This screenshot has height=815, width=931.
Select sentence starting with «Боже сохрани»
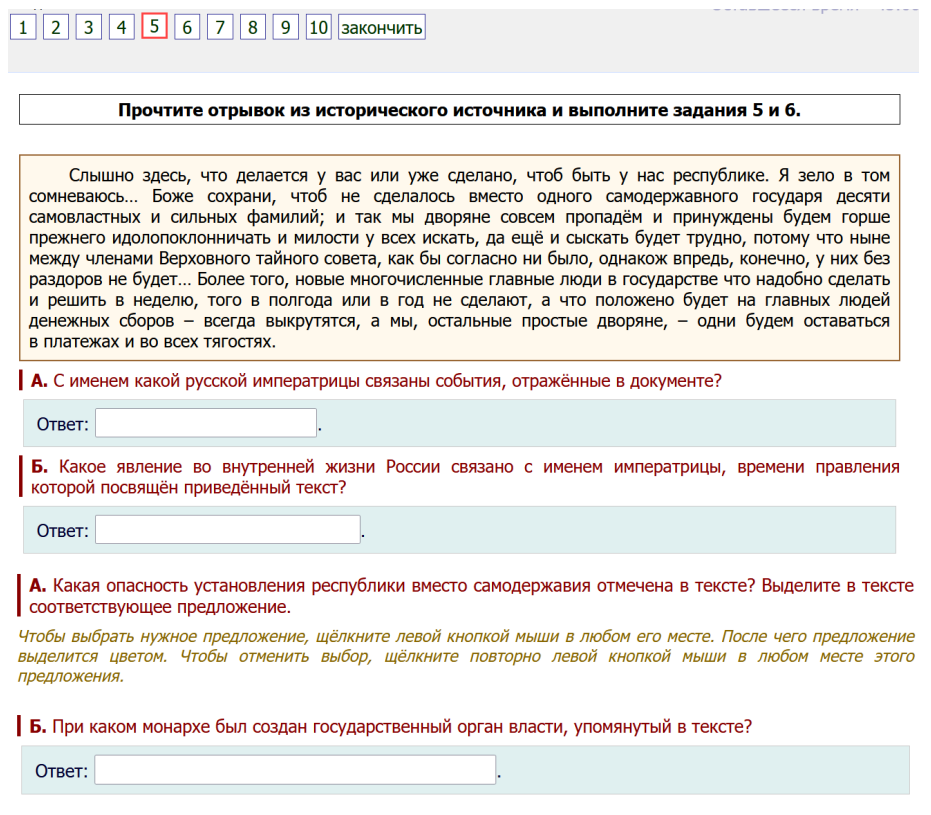(500, 196)
